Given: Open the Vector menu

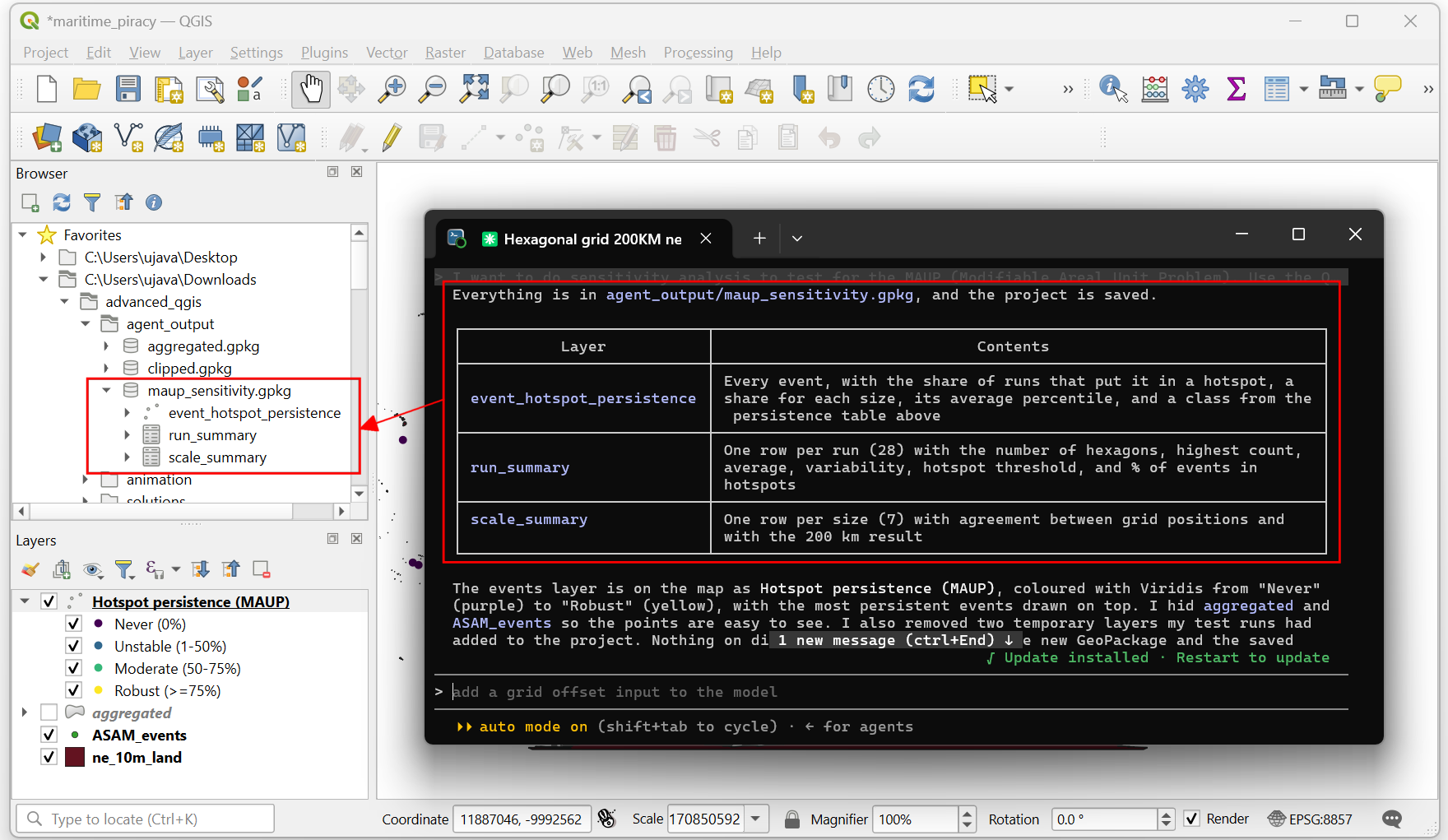Looking at the screenshot, I should click(387, 53).
